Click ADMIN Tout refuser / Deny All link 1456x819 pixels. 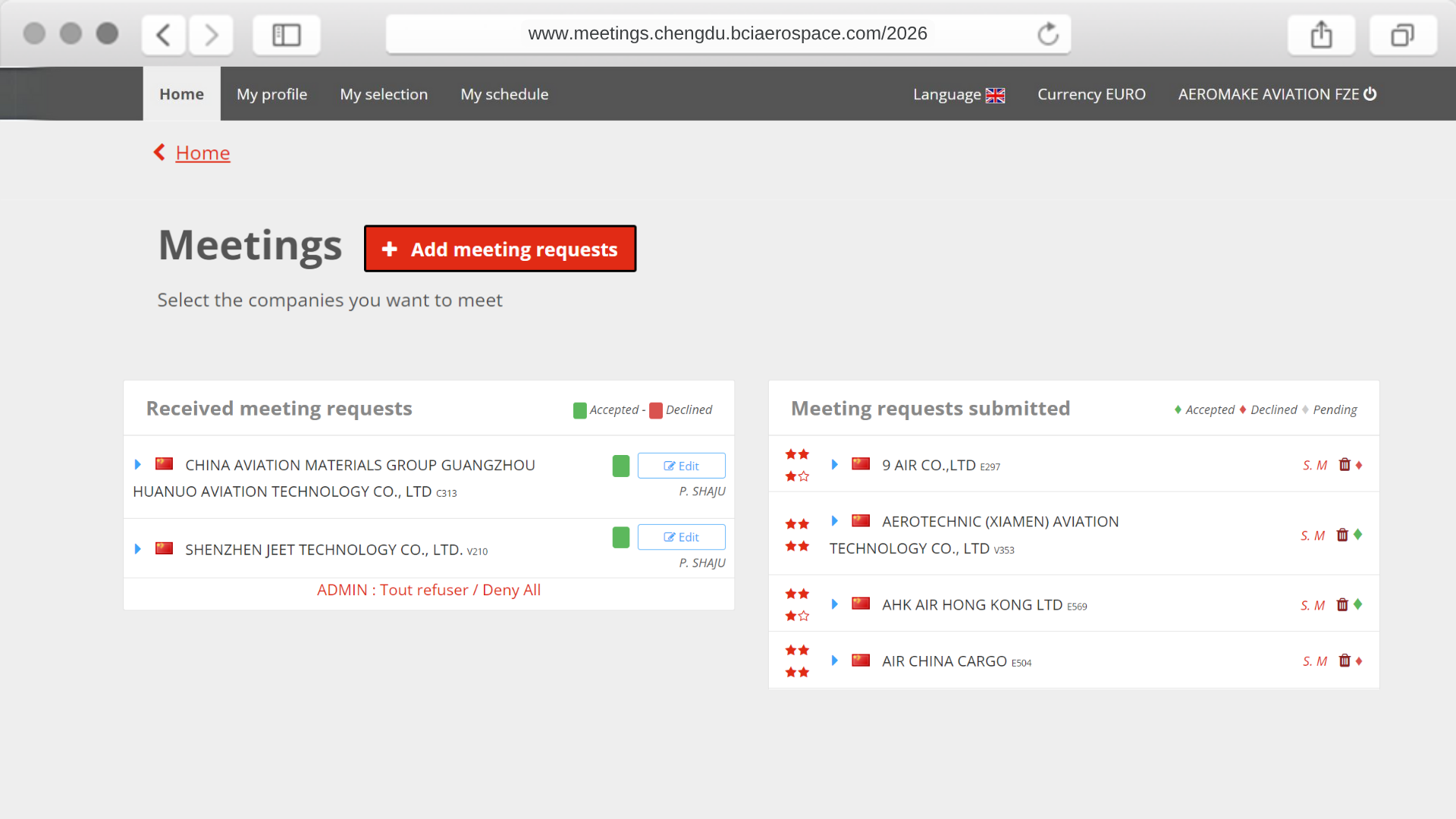pos(428,590)
